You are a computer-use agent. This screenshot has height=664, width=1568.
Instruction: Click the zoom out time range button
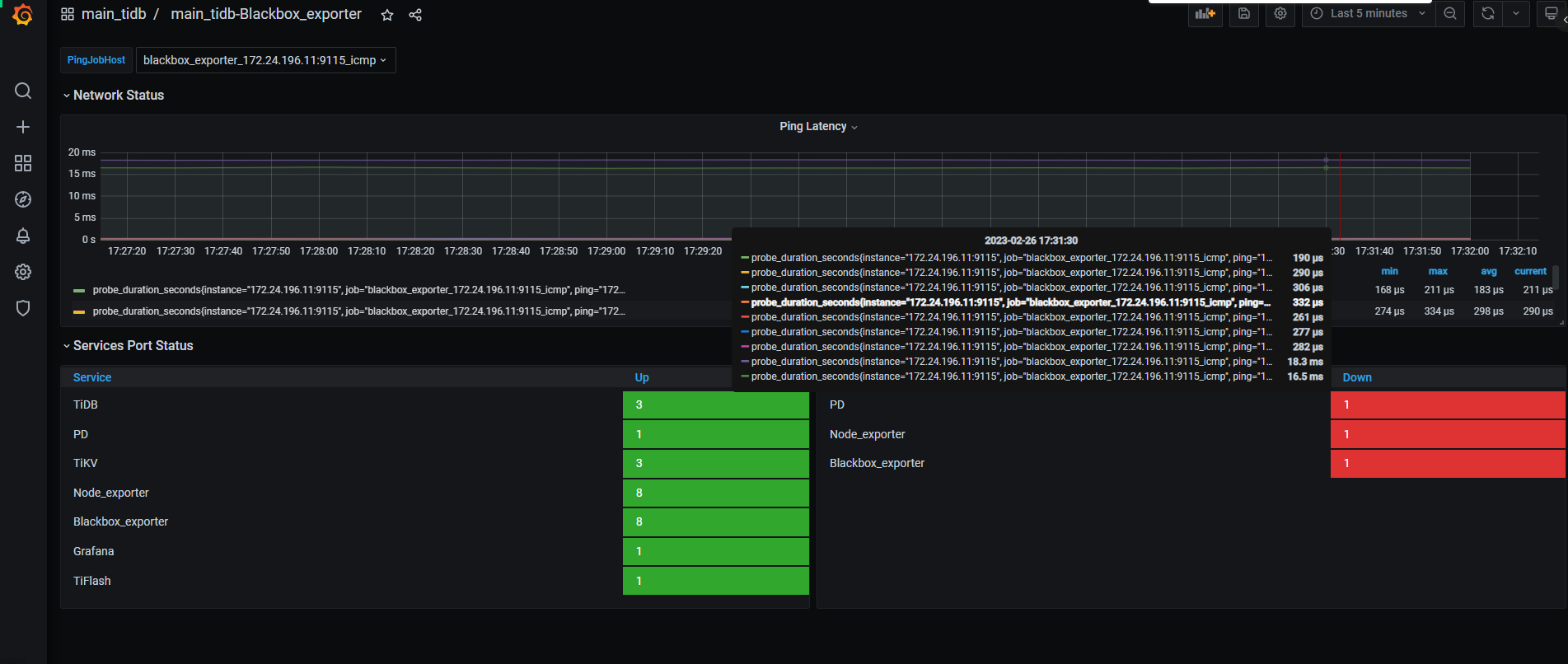coord(1450,14)
